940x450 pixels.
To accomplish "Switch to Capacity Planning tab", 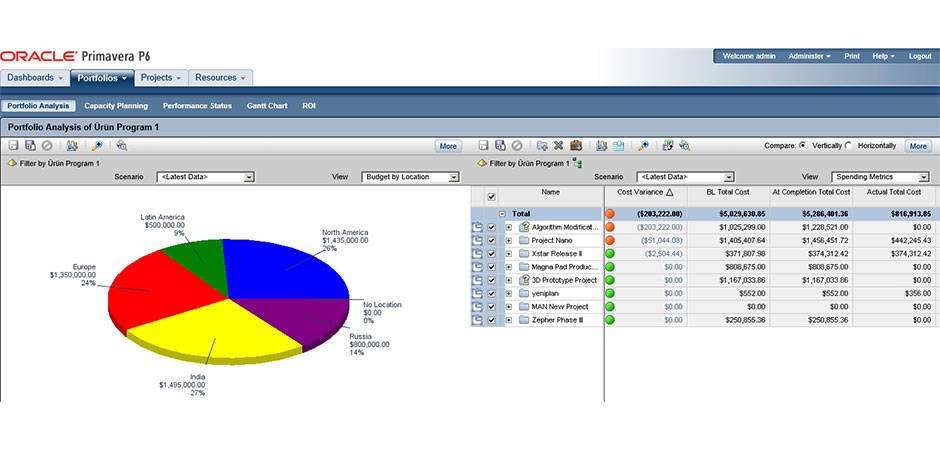I will 116,105.
